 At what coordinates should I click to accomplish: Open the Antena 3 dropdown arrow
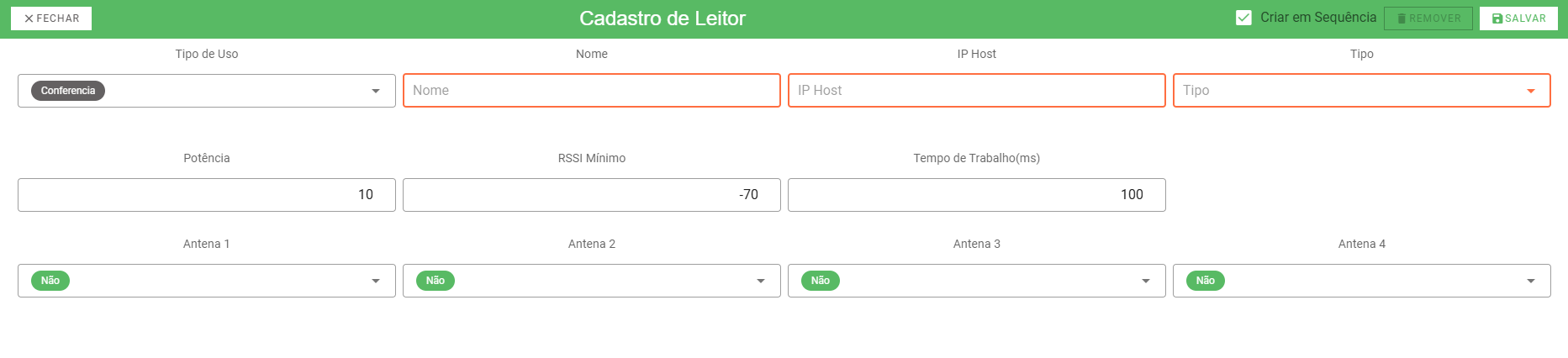tap(1146, 281)
